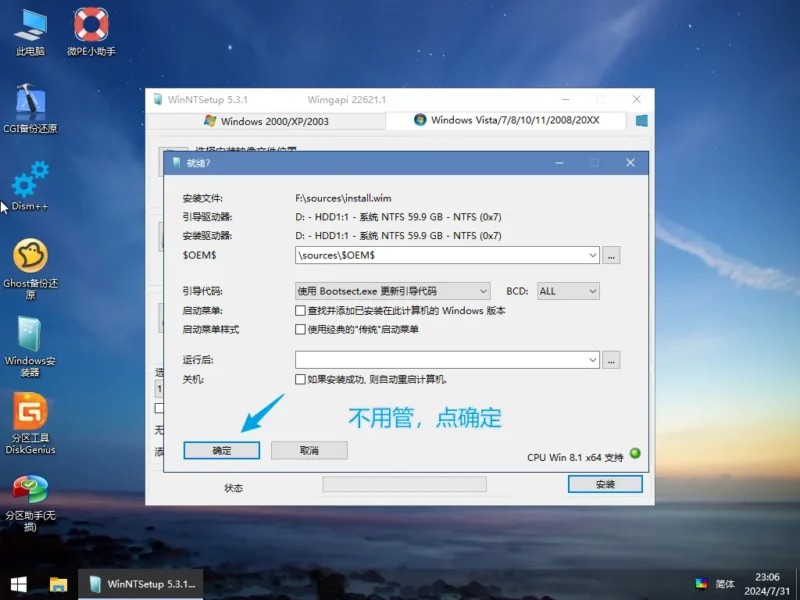Confirm with the 确定 button
This screenshot has height=600, width=800.
221,451
